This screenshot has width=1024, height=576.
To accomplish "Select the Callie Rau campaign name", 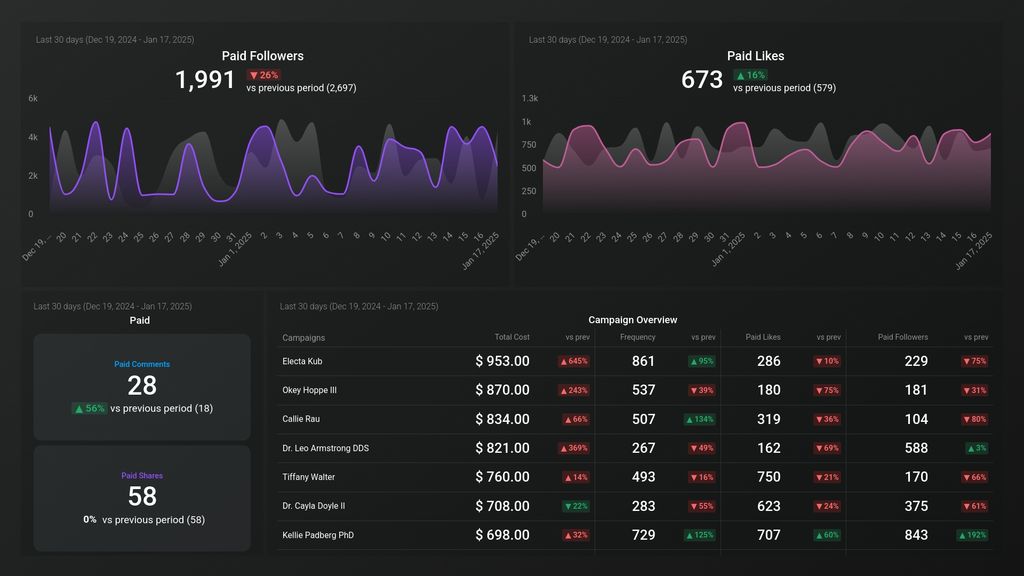I will [x=300, y=419].
